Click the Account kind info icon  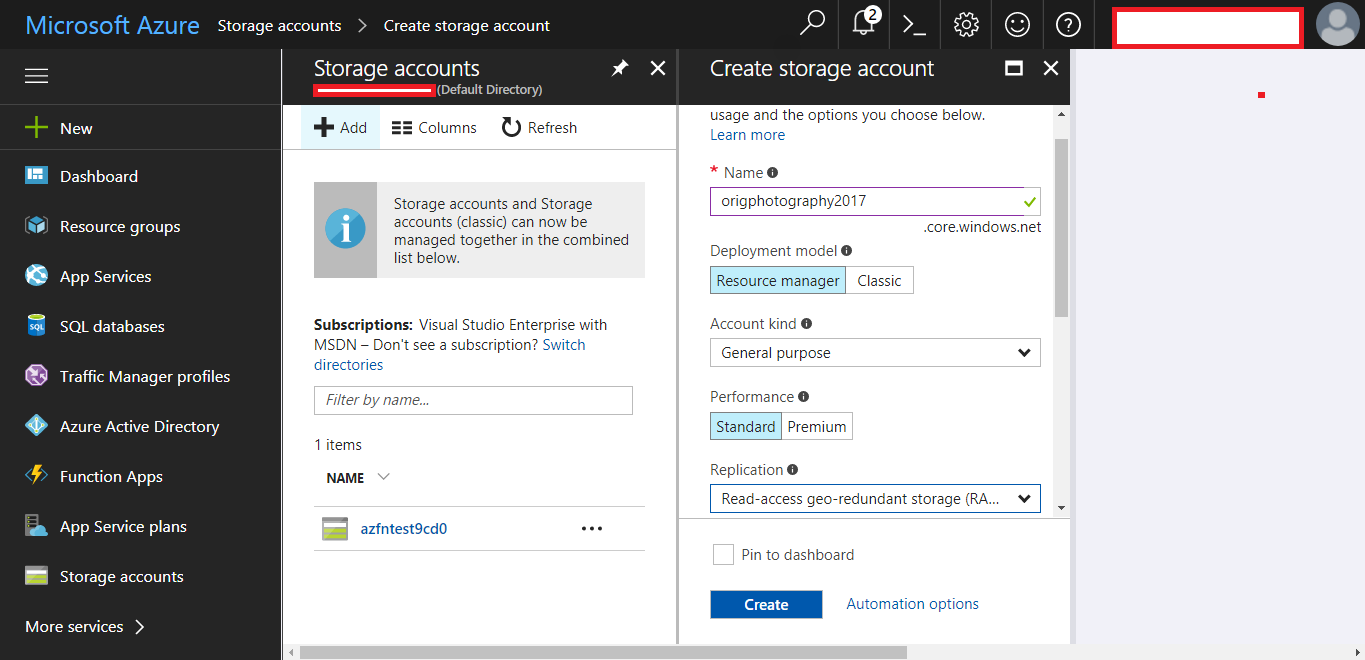806,324
